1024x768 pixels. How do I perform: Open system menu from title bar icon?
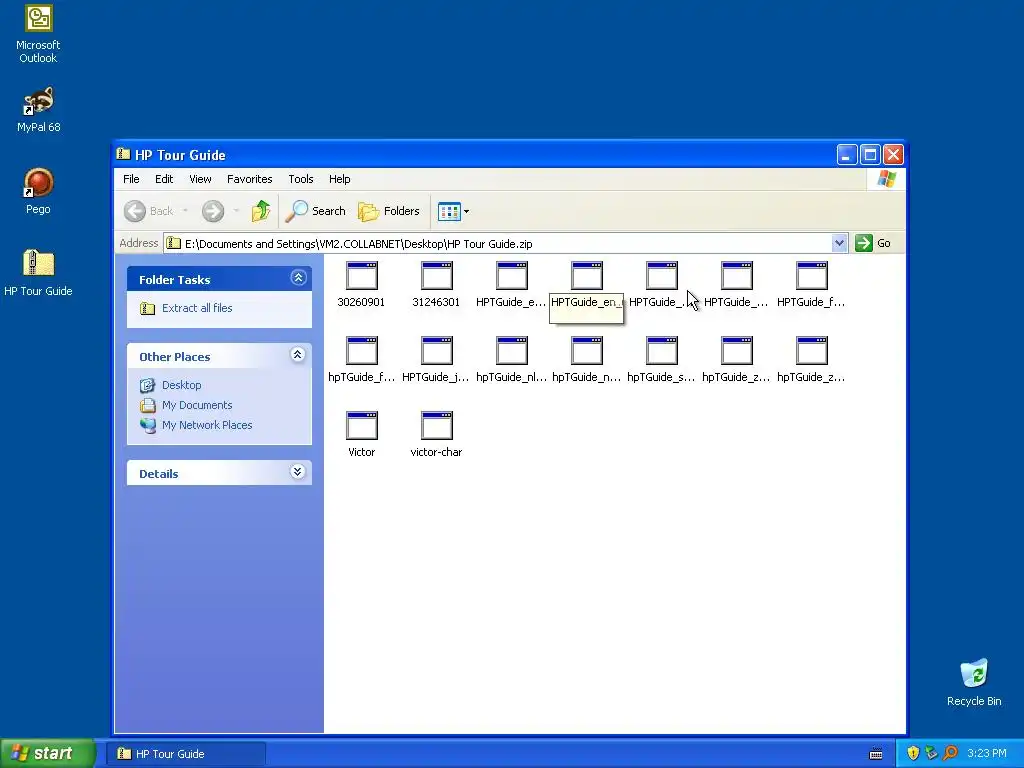123,154
